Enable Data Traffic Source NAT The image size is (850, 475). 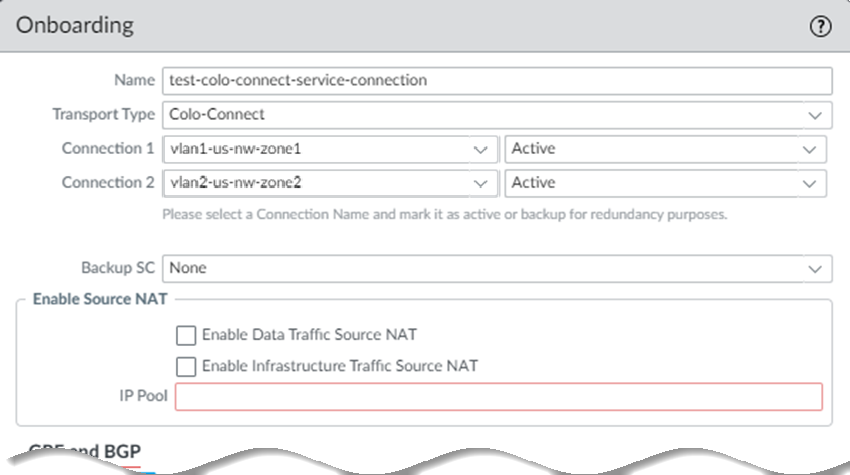coord(185,335)
